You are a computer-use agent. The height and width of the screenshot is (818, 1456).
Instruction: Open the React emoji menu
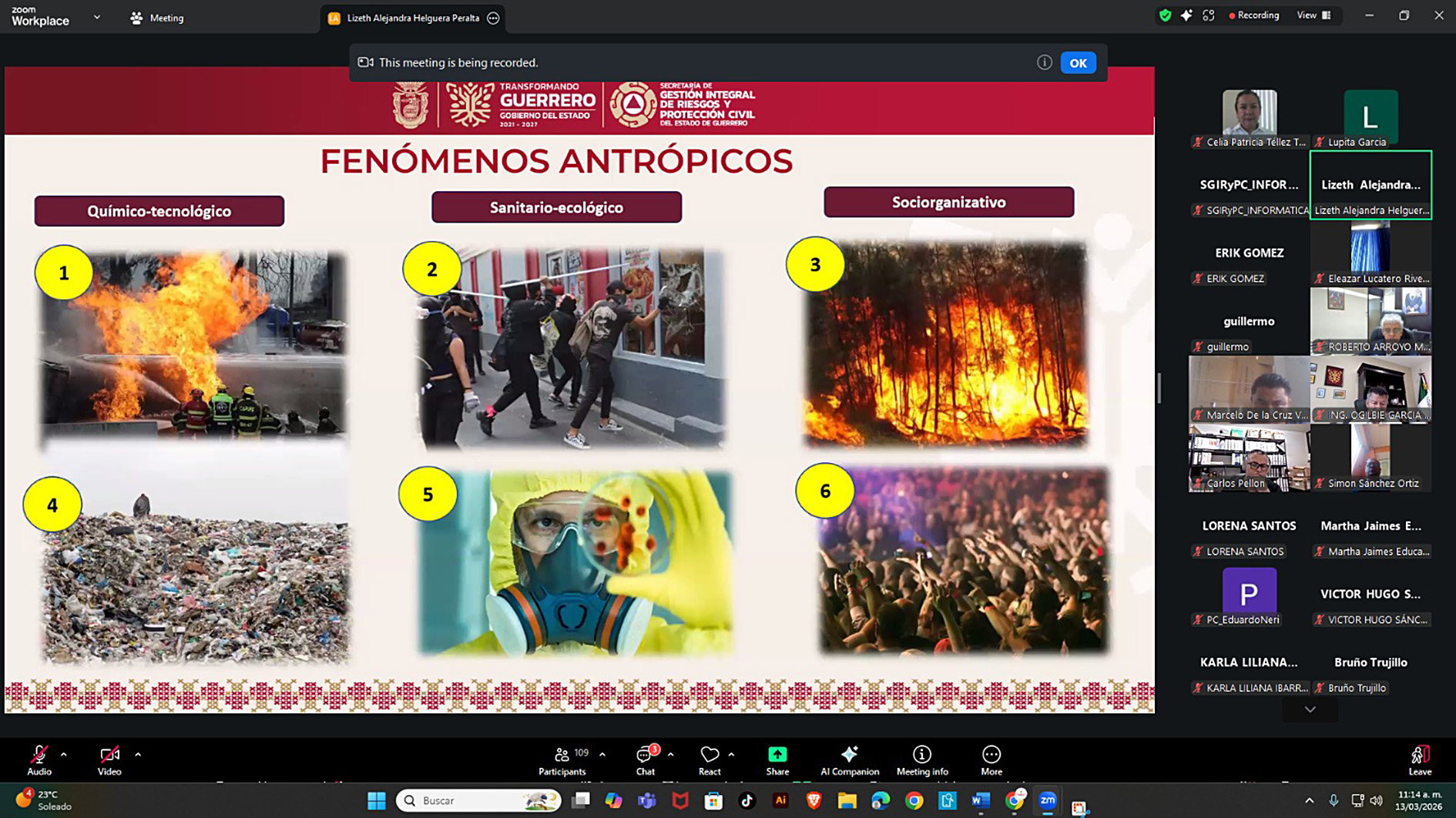click(x=709, y=759)
